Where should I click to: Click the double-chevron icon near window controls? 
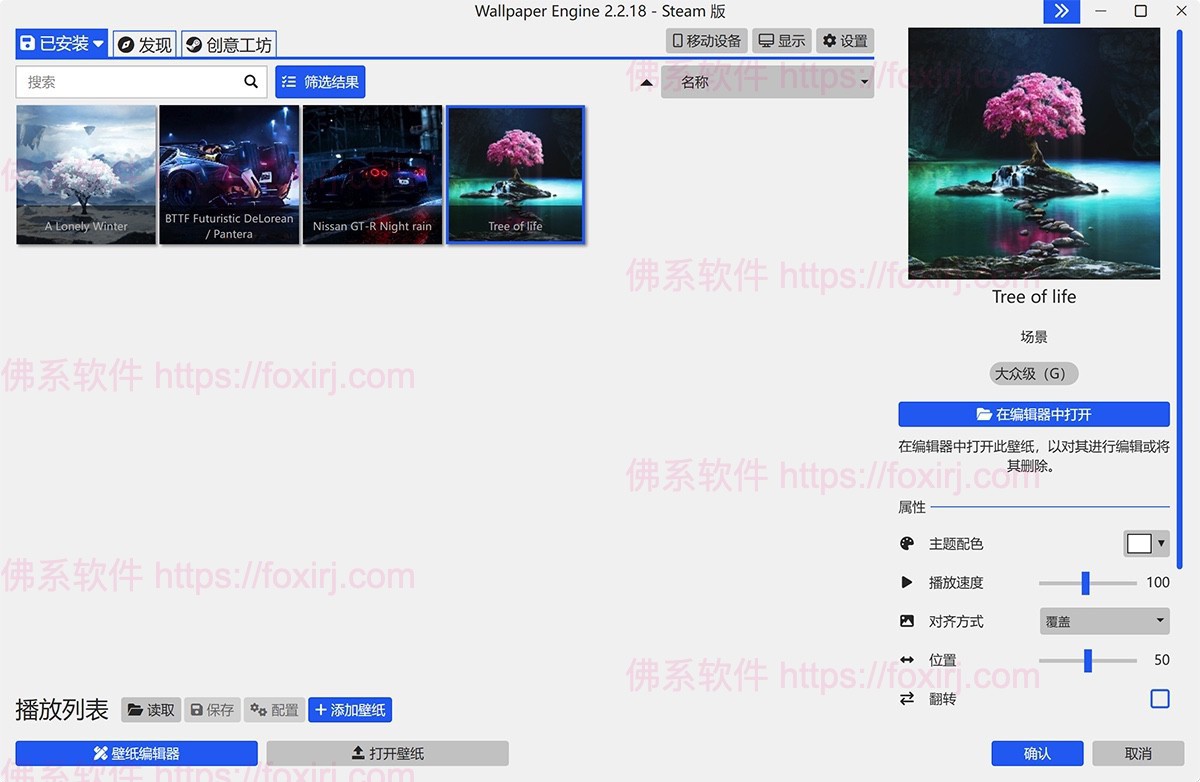1061,11
